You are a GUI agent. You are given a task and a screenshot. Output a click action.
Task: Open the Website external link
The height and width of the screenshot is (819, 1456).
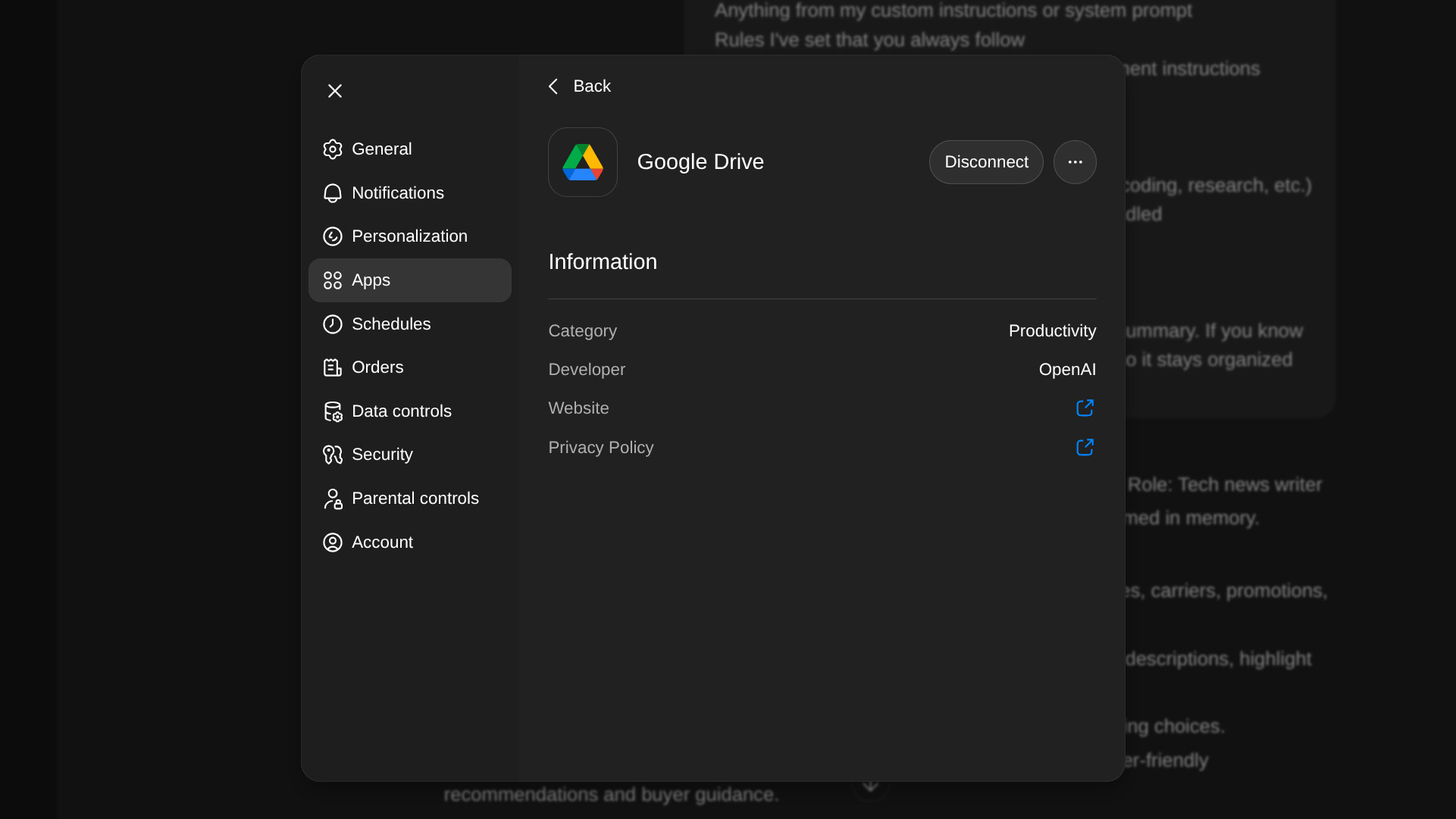(1085, 408)
